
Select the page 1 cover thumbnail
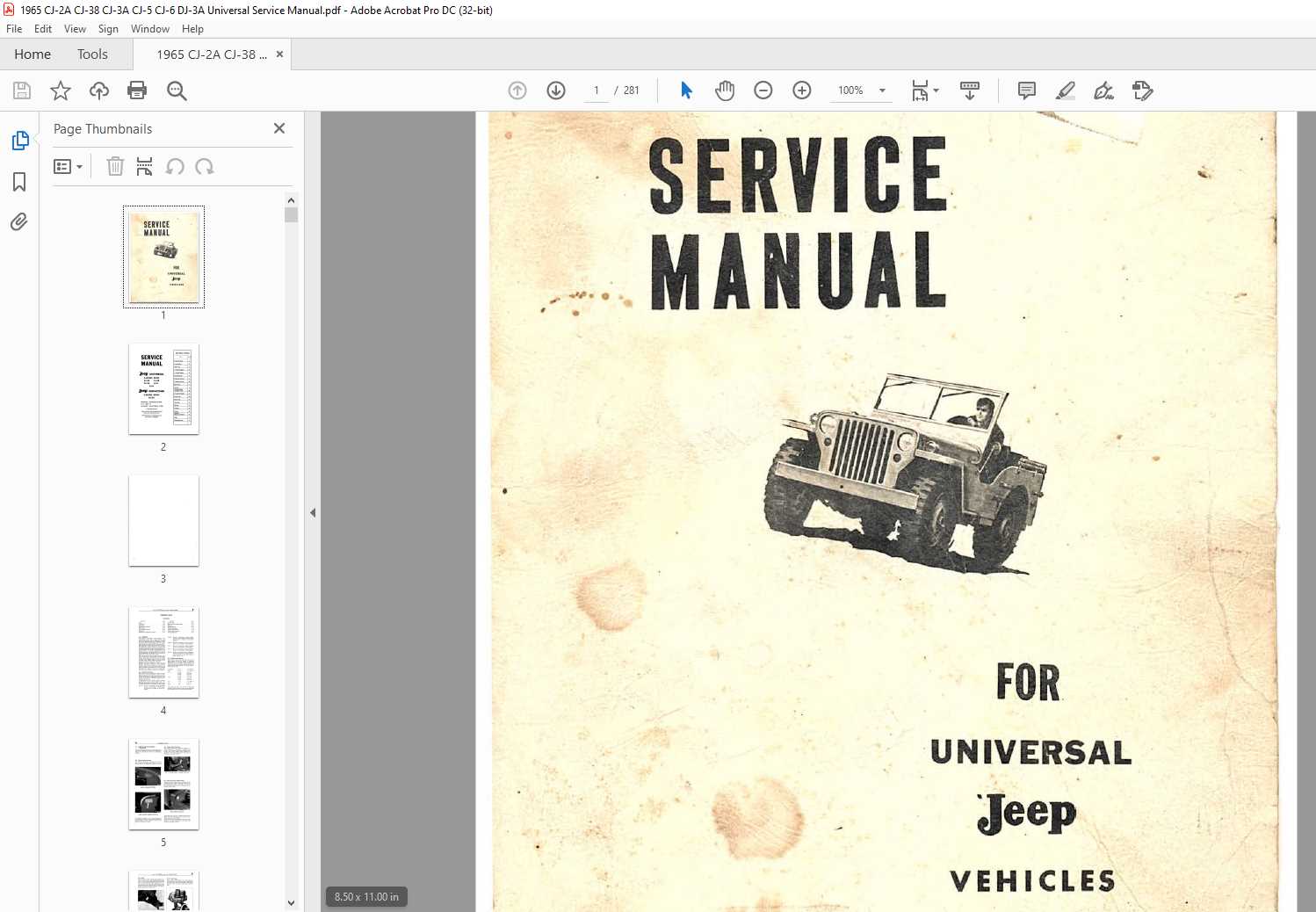(163, 257)
